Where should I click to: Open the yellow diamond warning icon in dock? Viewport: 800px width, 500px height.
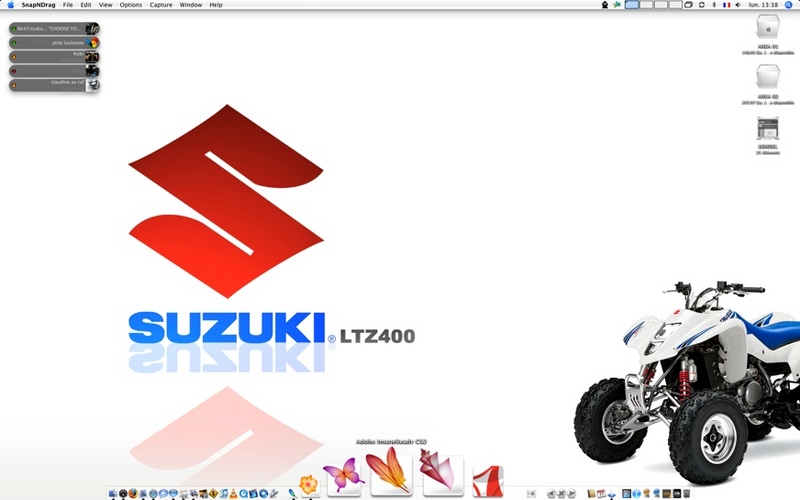[x=213, y=493]
